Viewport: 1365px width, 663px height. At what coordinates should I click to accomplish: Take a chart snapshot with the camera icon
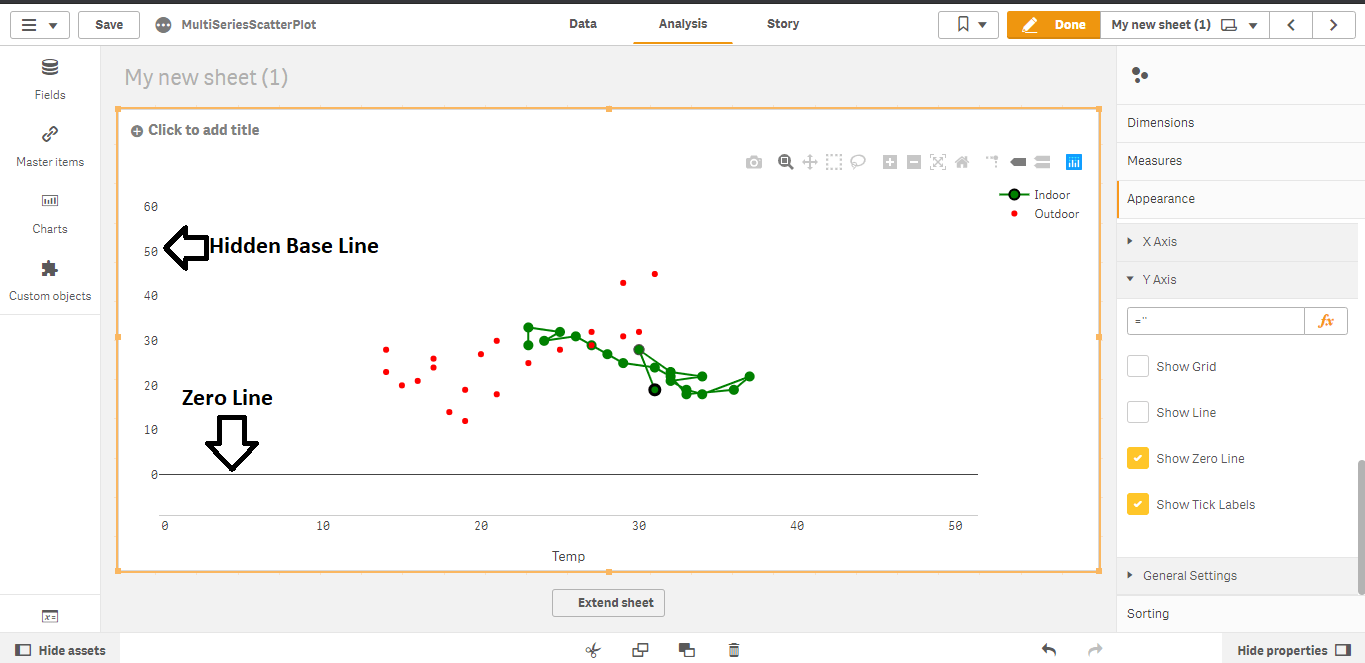pyautogui.click(x=754, y=161)
